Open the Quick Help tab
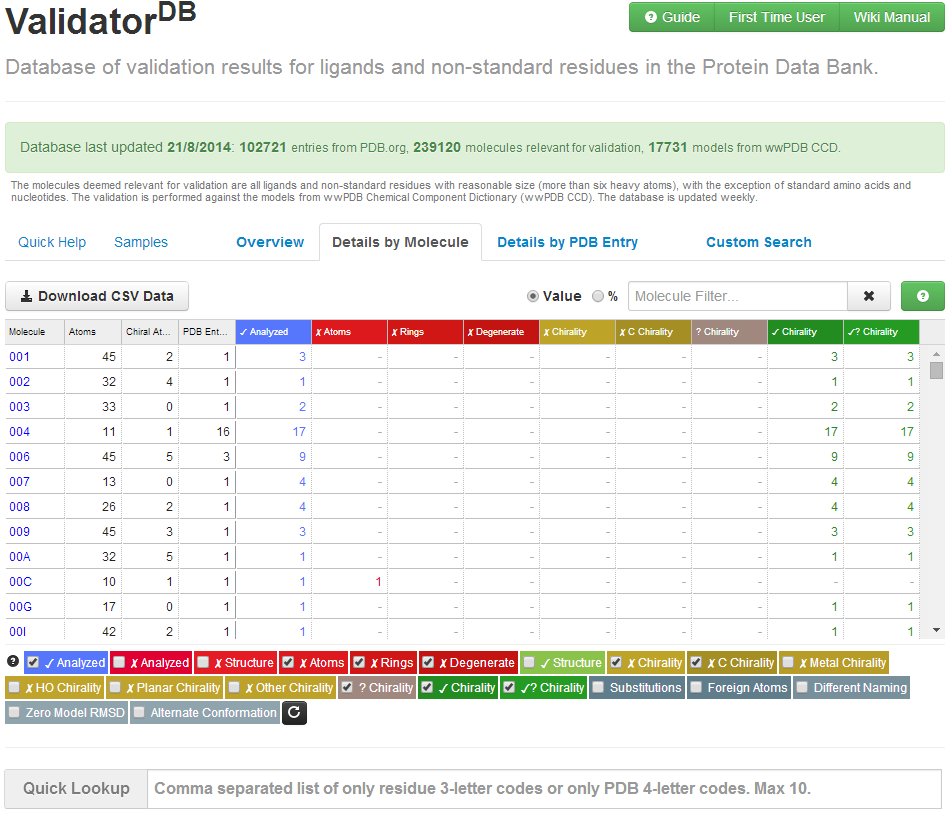 pyautogui.click(x=52, y=242)
